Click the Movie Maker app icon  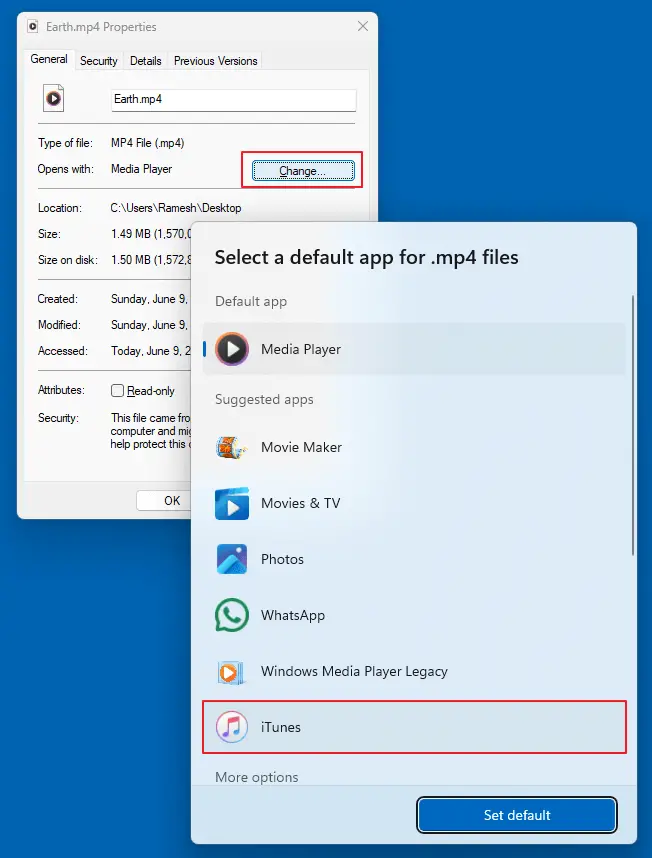coord(231,447)
